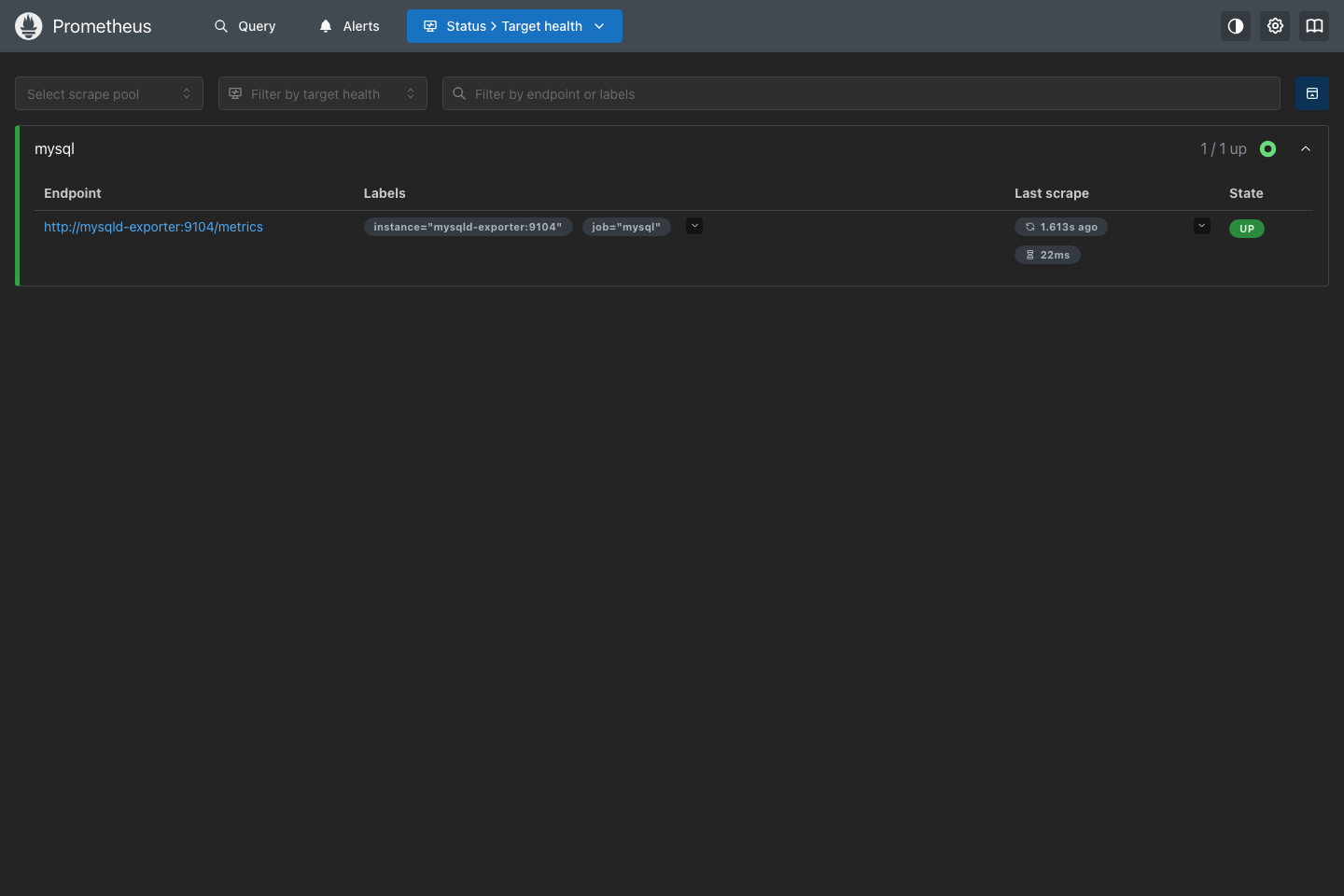
Task: Click the magnifier icon in filter field
Action: (459, 93)
